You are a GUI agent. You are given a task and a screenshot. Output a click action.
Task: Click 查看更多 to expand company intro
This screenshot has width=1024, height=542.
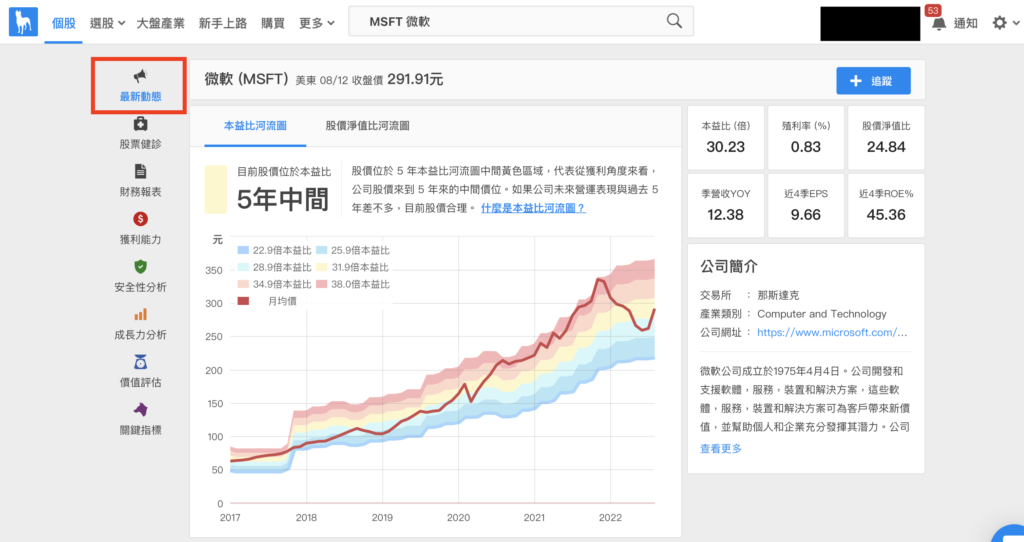tap(721, 449)
